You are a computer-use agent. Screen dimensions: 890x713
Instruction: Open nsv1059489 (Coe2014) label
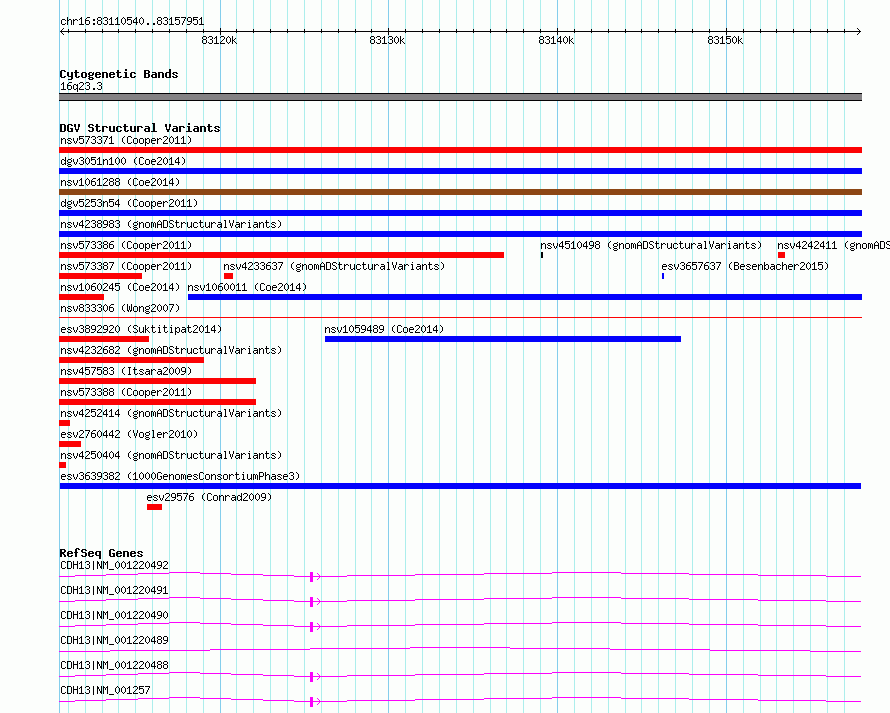click(384, 329)
